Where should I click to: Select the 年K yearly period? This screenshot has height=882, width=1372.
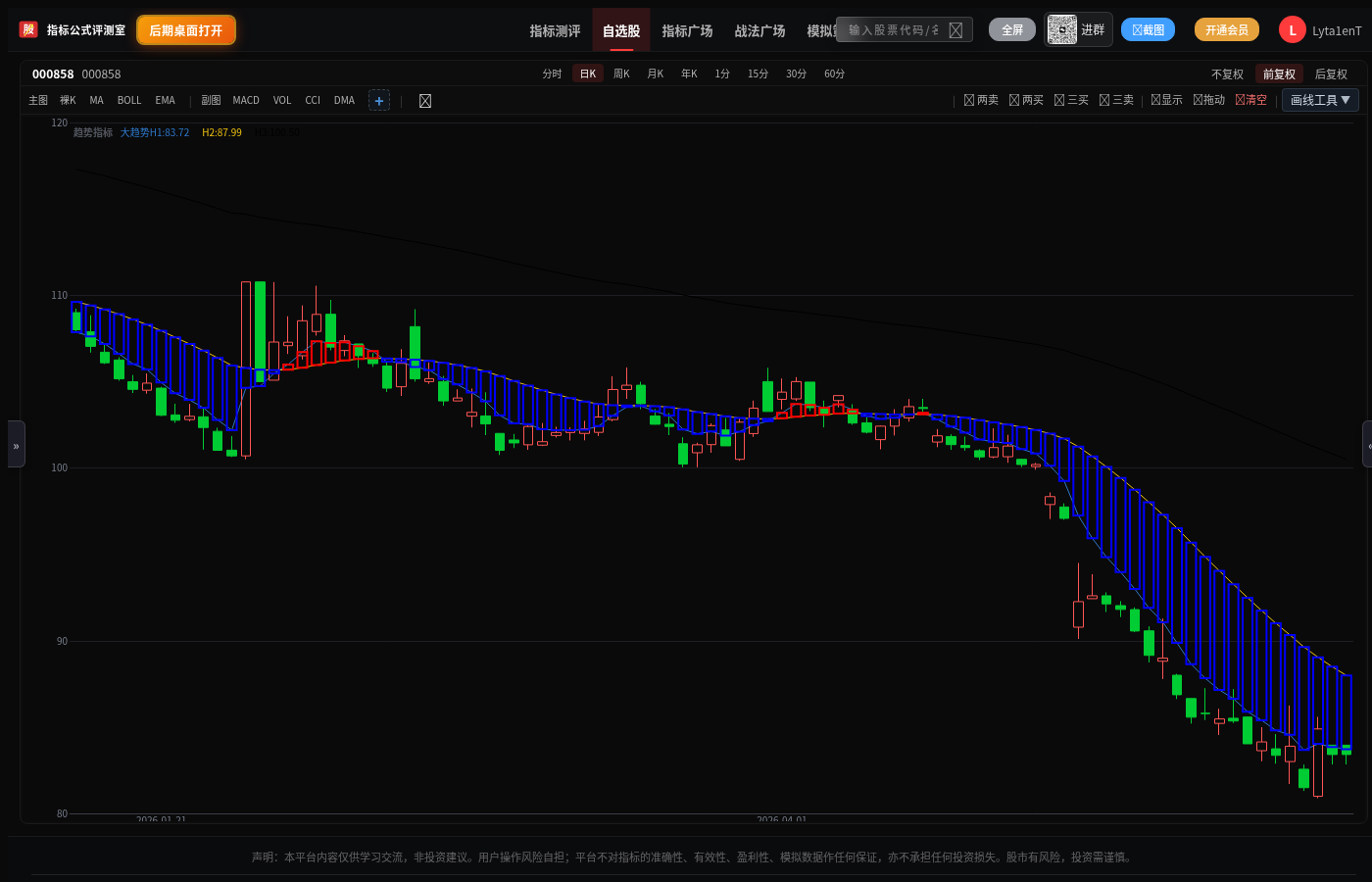point(689,73)
